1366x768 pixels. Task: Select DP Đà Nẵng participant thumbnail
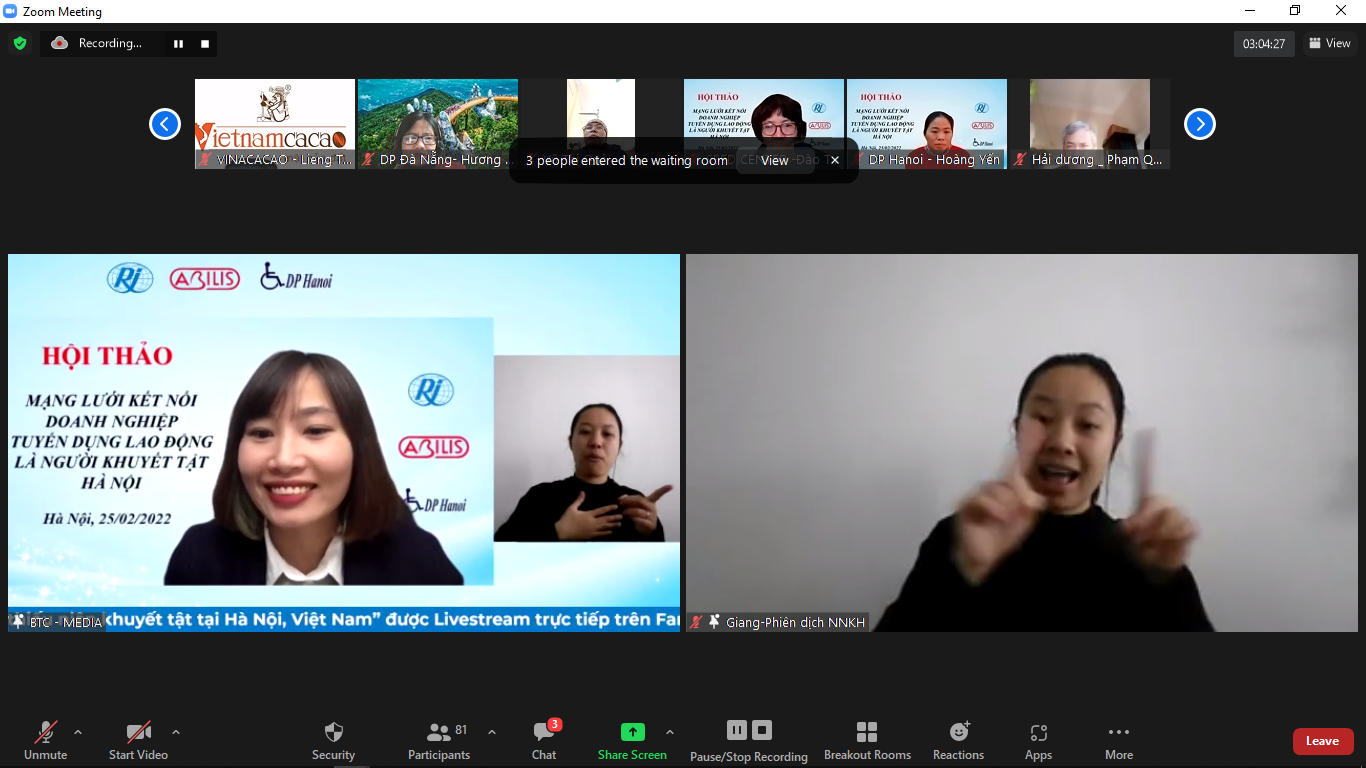[438, 124]
